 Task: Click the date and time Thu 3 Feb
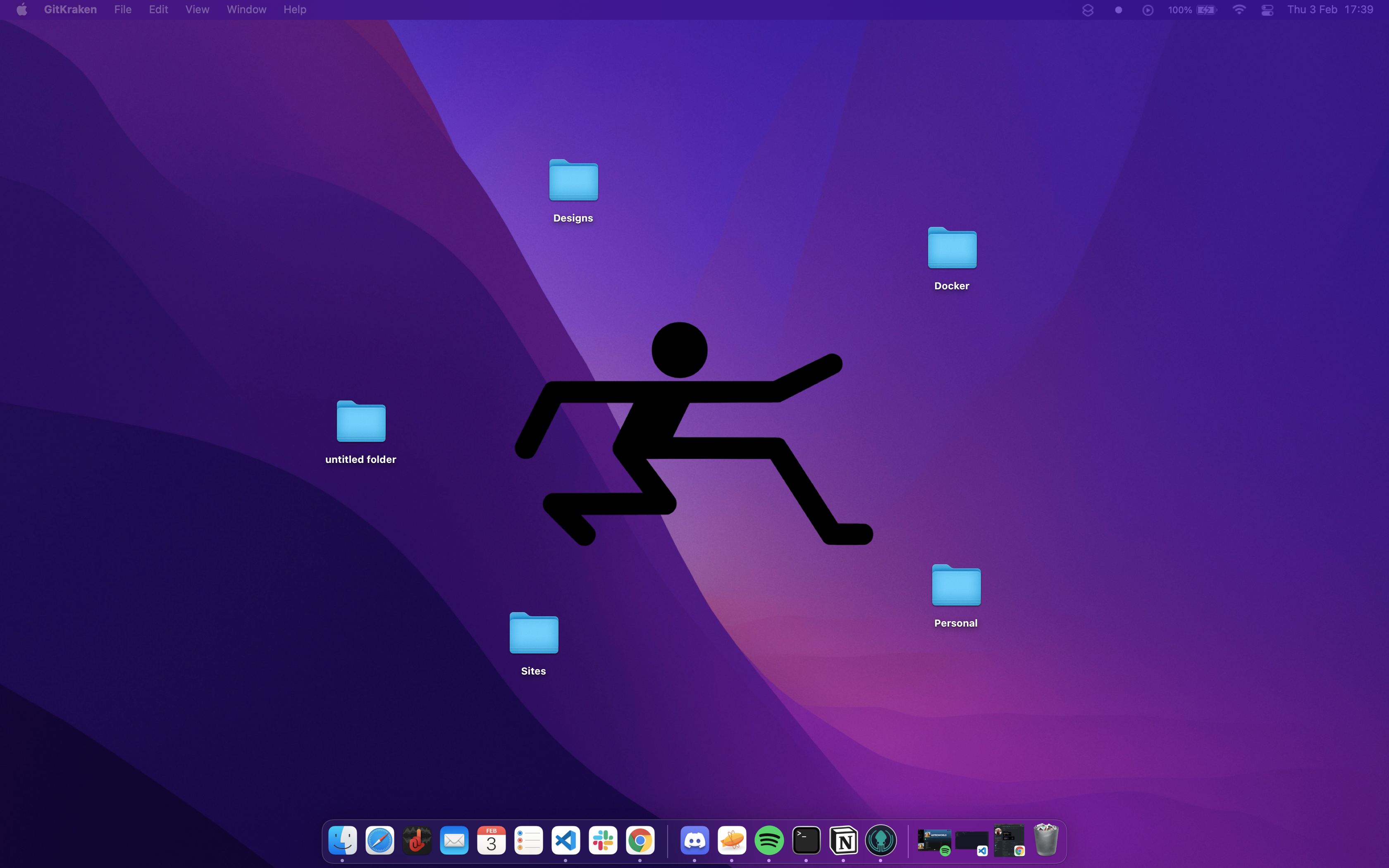1330,10
